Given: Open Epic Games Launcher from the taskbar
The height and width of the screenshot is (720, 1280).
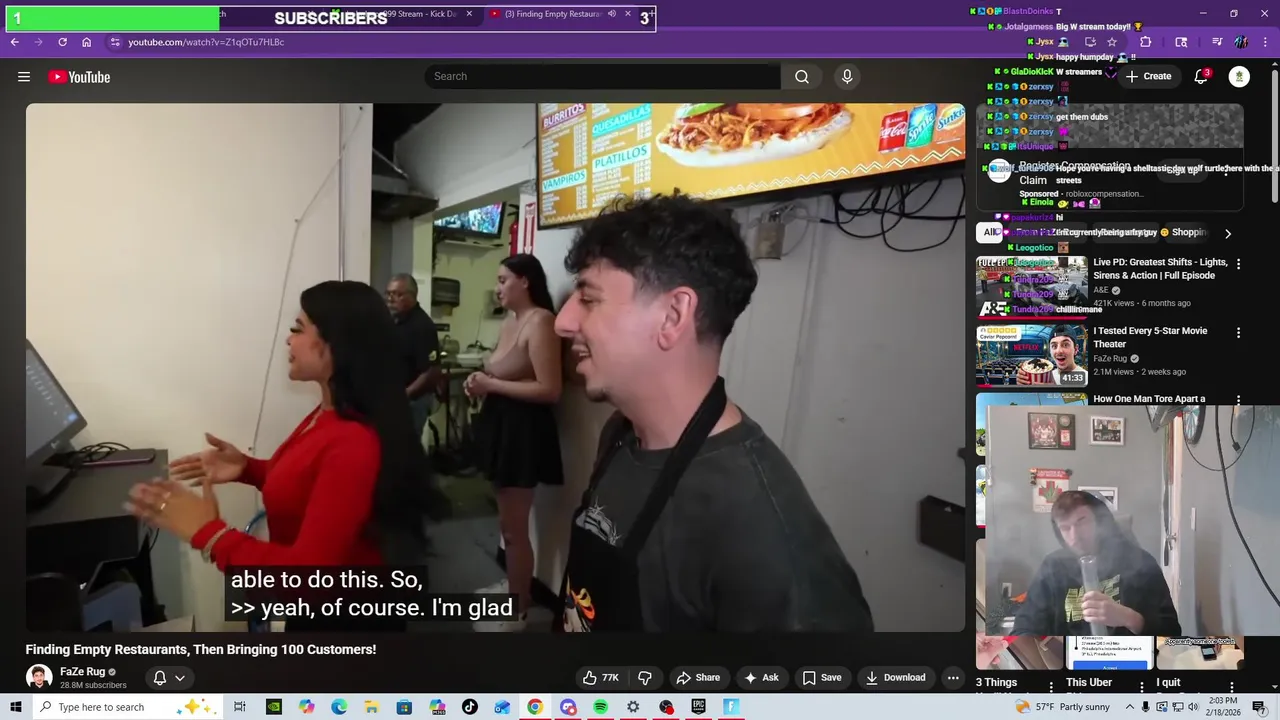Looking at the screenshot, I should (x=698, y=707).
